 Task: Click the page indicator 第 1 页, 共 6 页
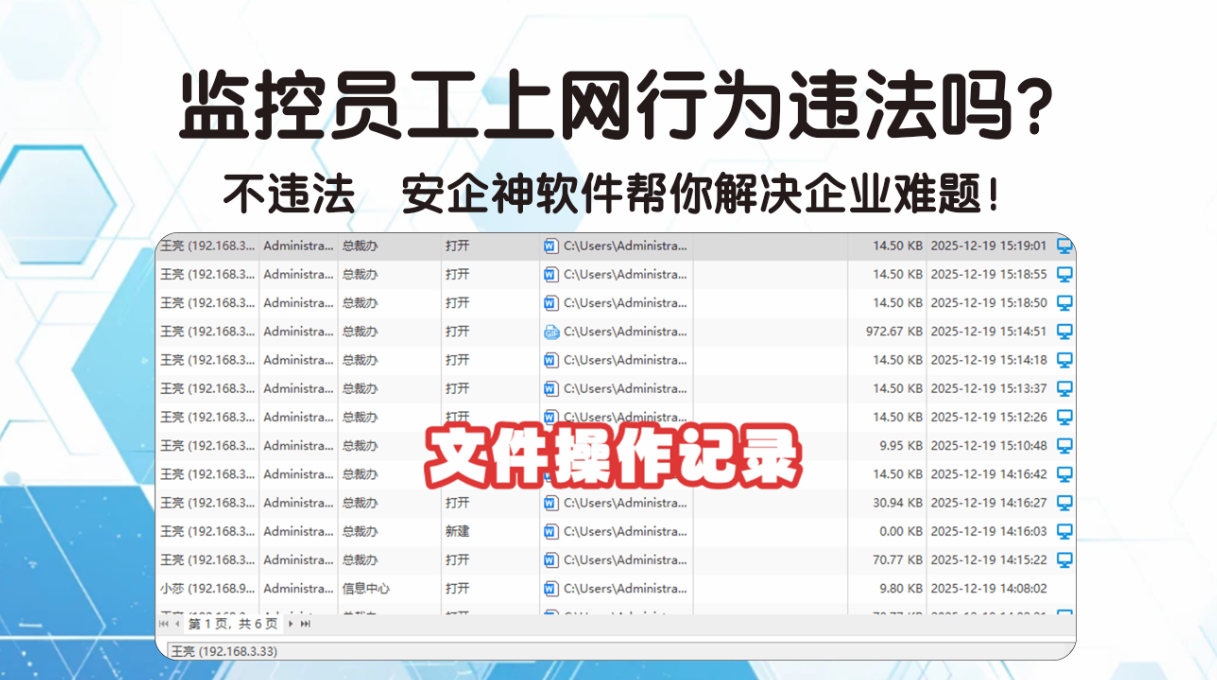[x=233, y=624]
